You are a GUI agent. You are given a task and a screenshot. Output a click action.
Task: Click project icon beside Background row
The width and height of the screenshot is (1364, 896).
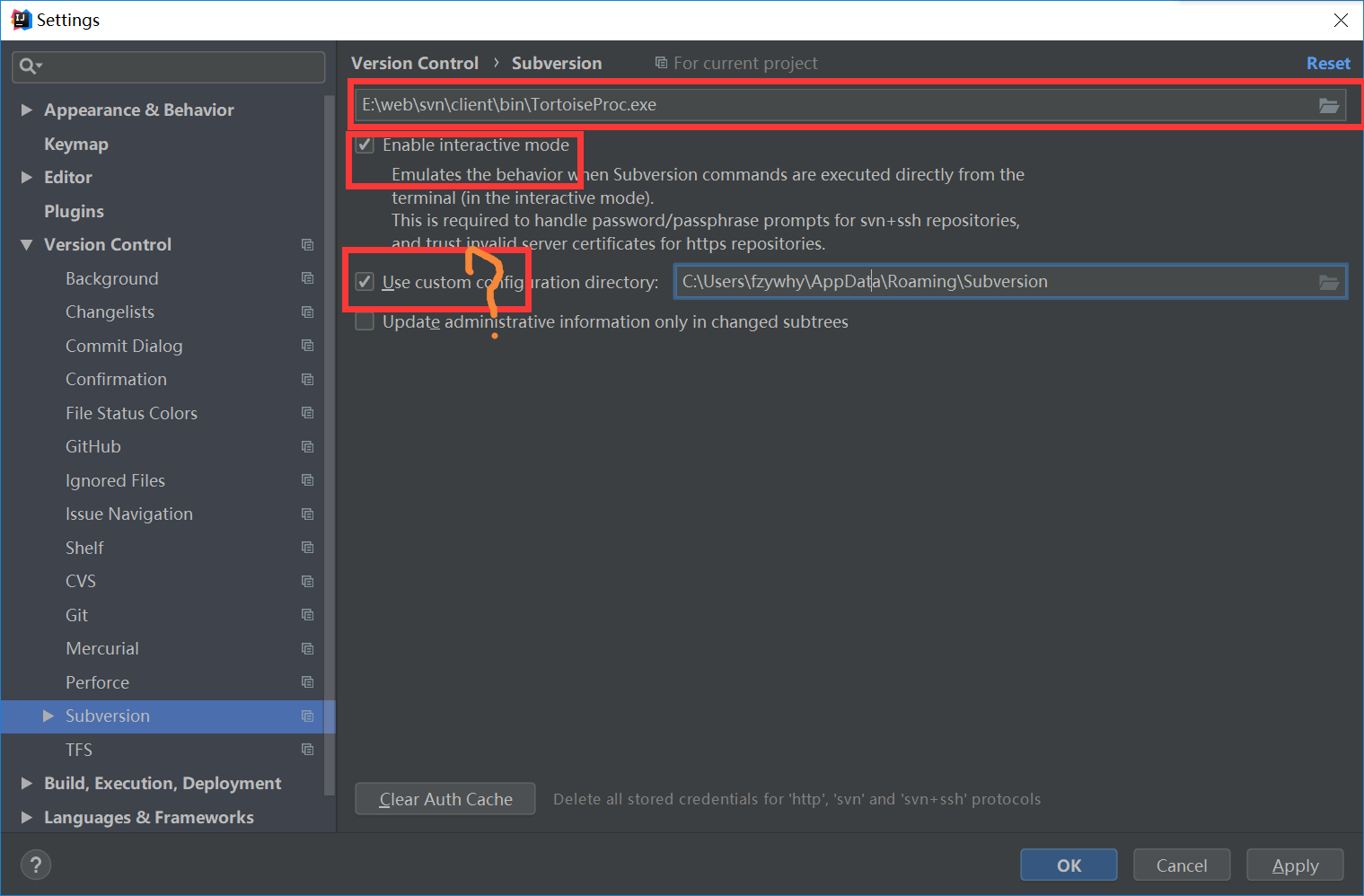tap(308, 278)
